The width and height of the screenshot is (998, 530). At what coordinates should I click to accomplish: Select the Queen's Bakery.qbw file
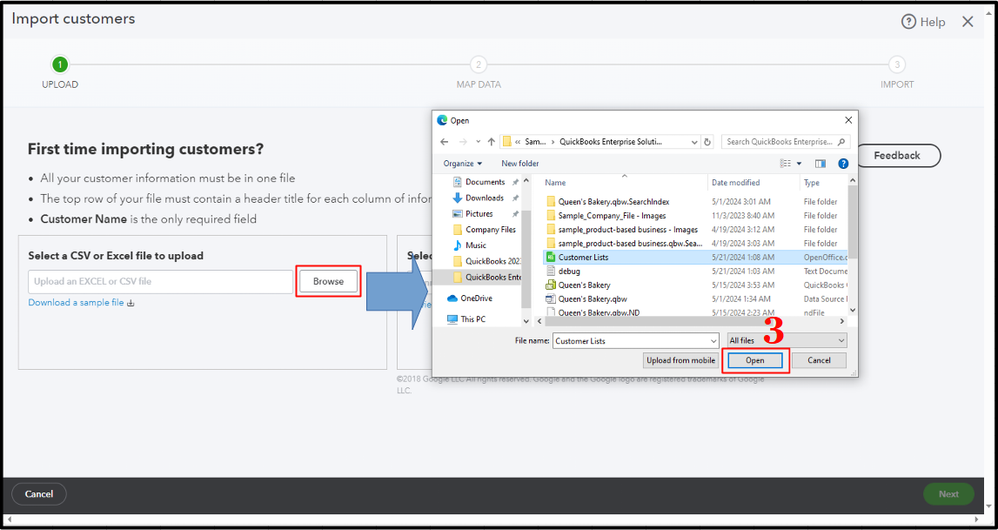pyautogui.click(x=593, y=299)
